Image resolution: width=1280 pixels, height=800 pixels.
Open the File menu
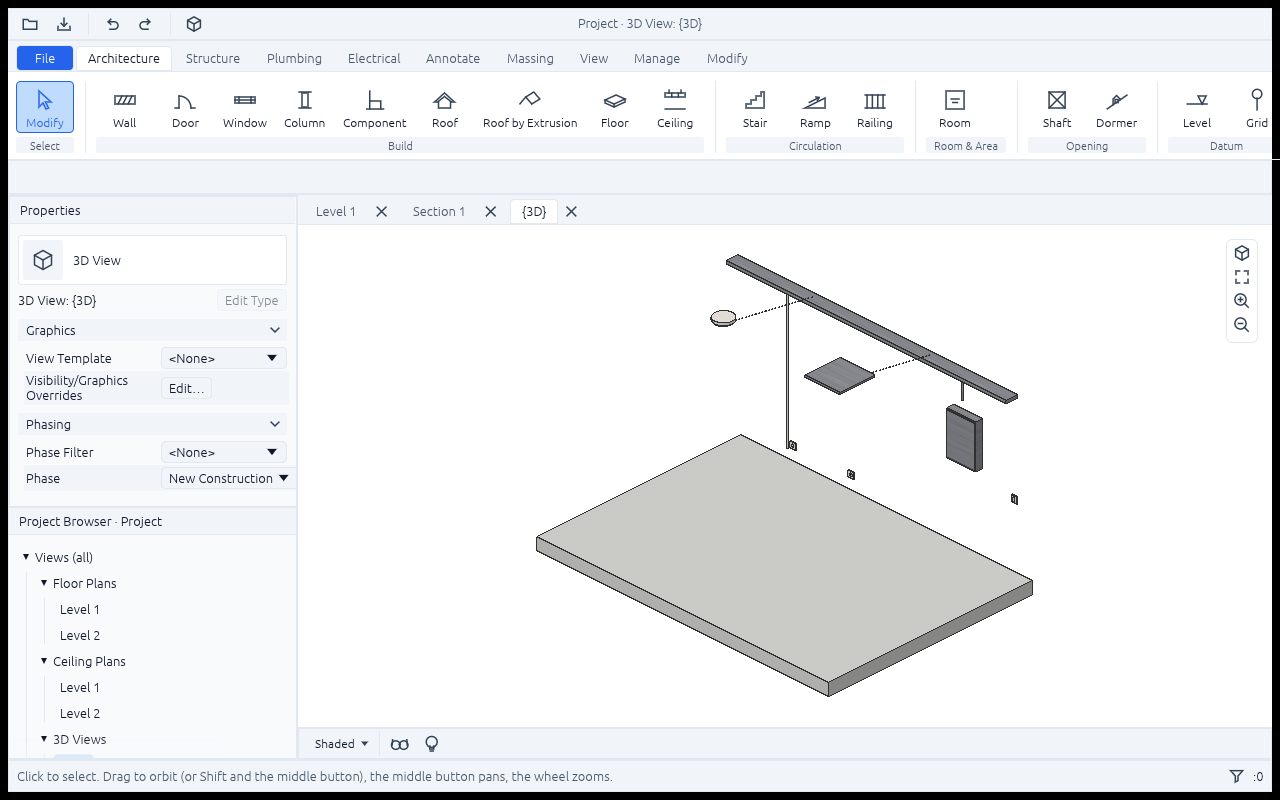coord(45,58)
